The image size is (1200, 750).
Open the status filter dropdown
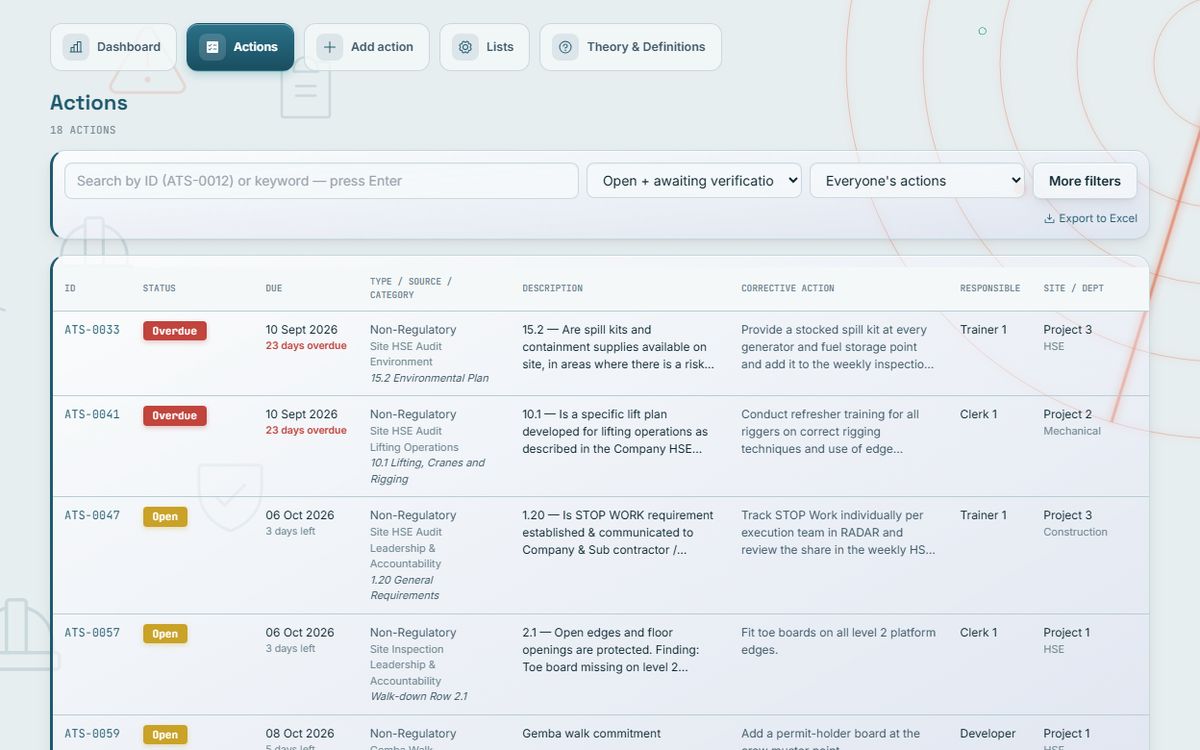(694, 181)
